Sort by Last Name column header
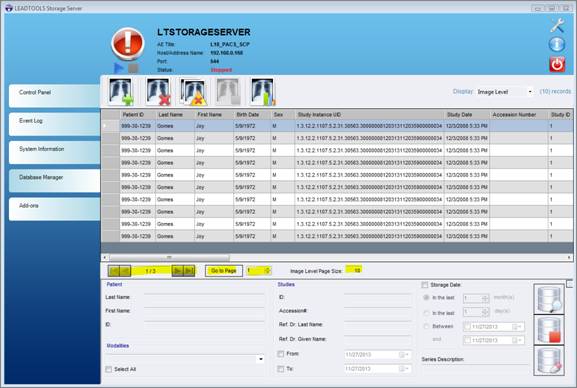577x388 pixels. (175, 114)
